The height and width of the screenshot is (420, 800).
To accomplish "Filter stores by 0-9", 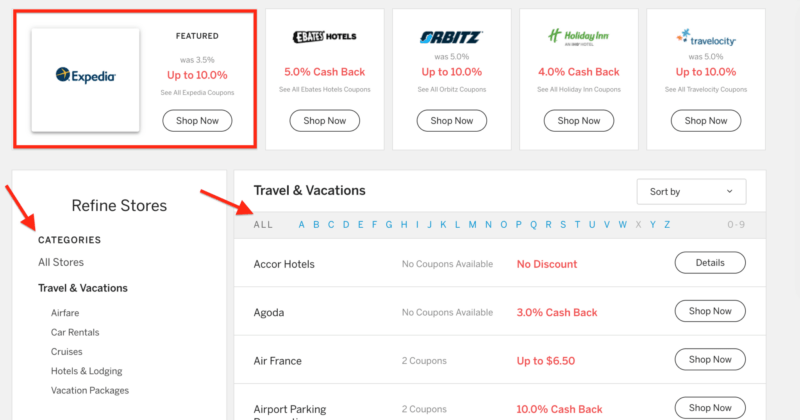I will pos(736,225).
